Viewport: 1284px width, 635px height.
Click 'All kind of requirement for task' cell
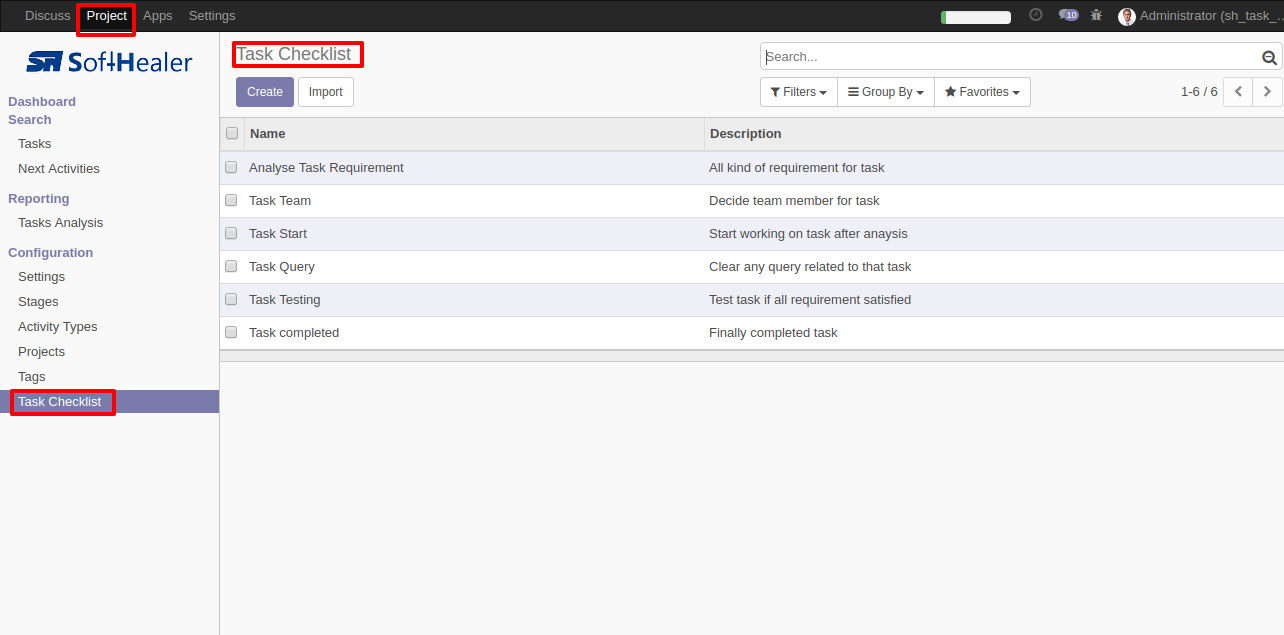(x=797, y=168)
